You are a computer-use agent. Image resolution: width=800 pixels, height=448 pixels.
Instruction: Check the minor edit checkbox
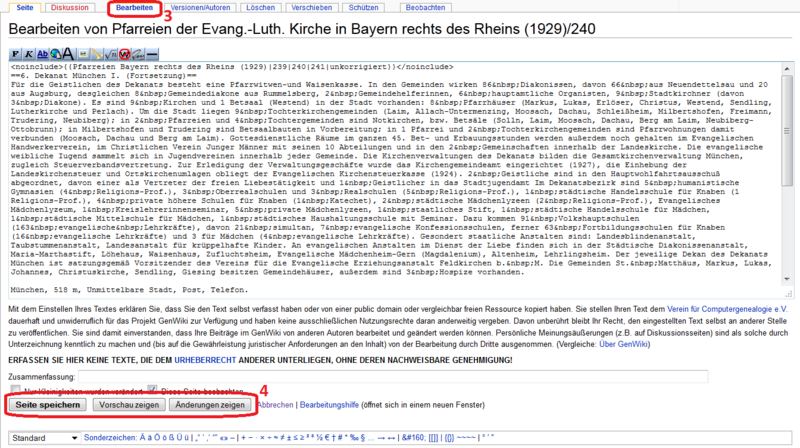tap(13, 388)
